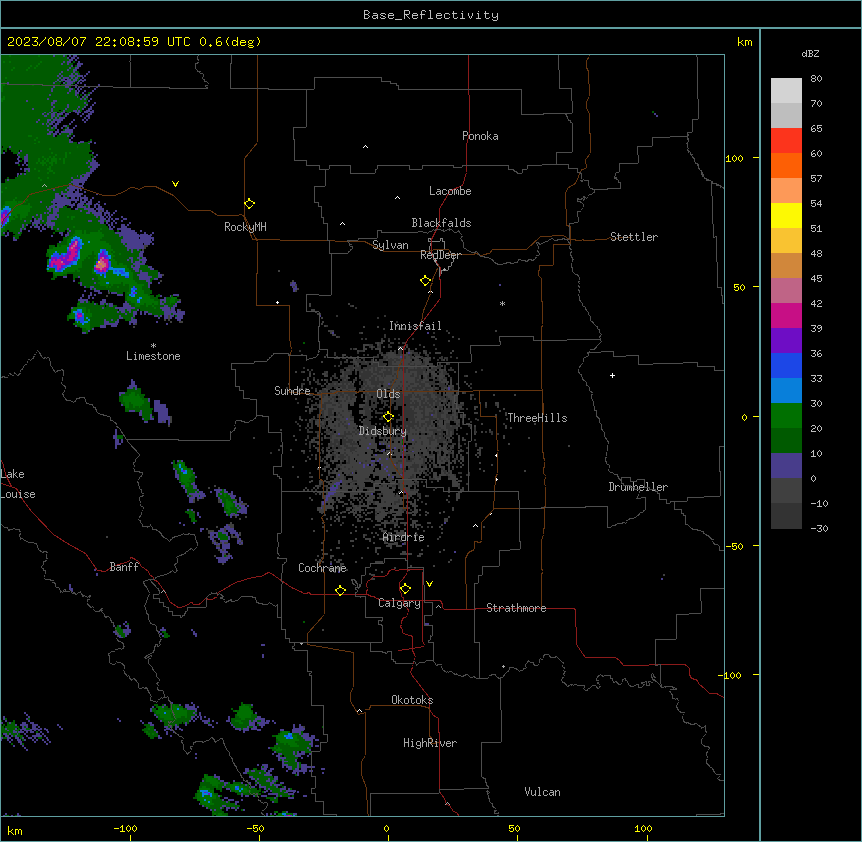Click the Olds label
Viewport: 862px width, 842px height.
click(x=388, y=394)
